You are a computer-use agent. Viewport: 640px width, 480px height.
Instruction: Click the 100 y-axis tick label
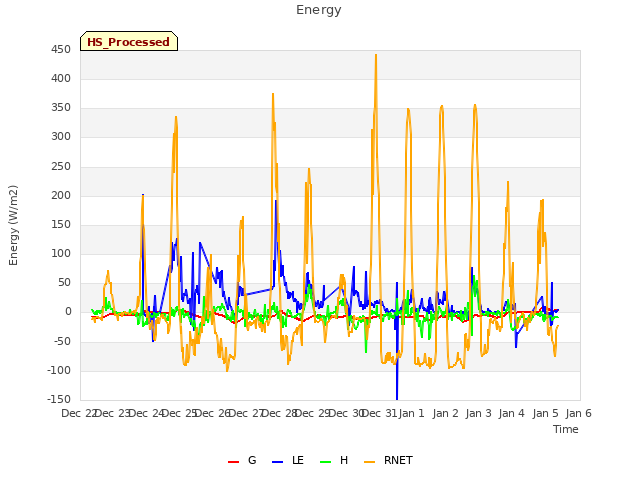pos(61,253)
